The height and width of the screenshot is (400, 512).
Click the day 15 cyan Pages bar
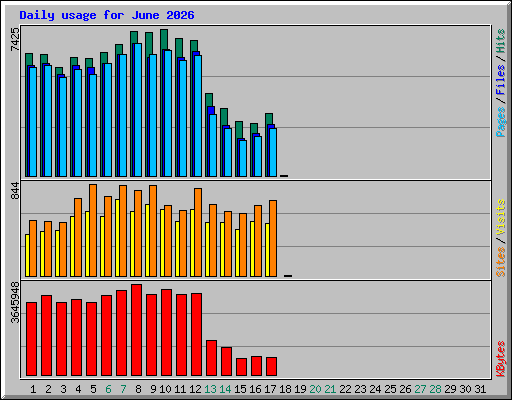pos(243,158)
